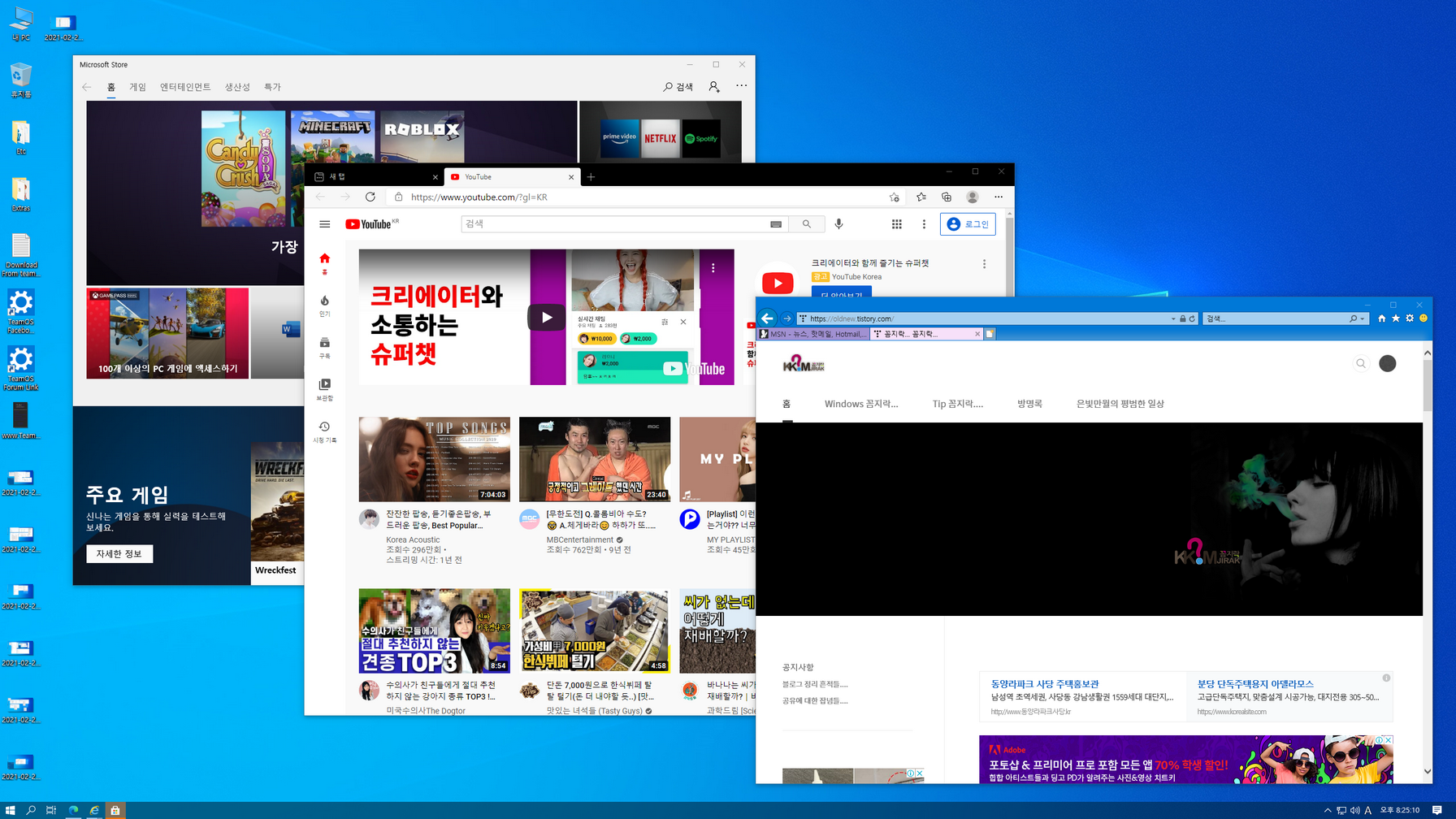
Task: Open Microsoft Store account person icon
Action: coord(713,86)
